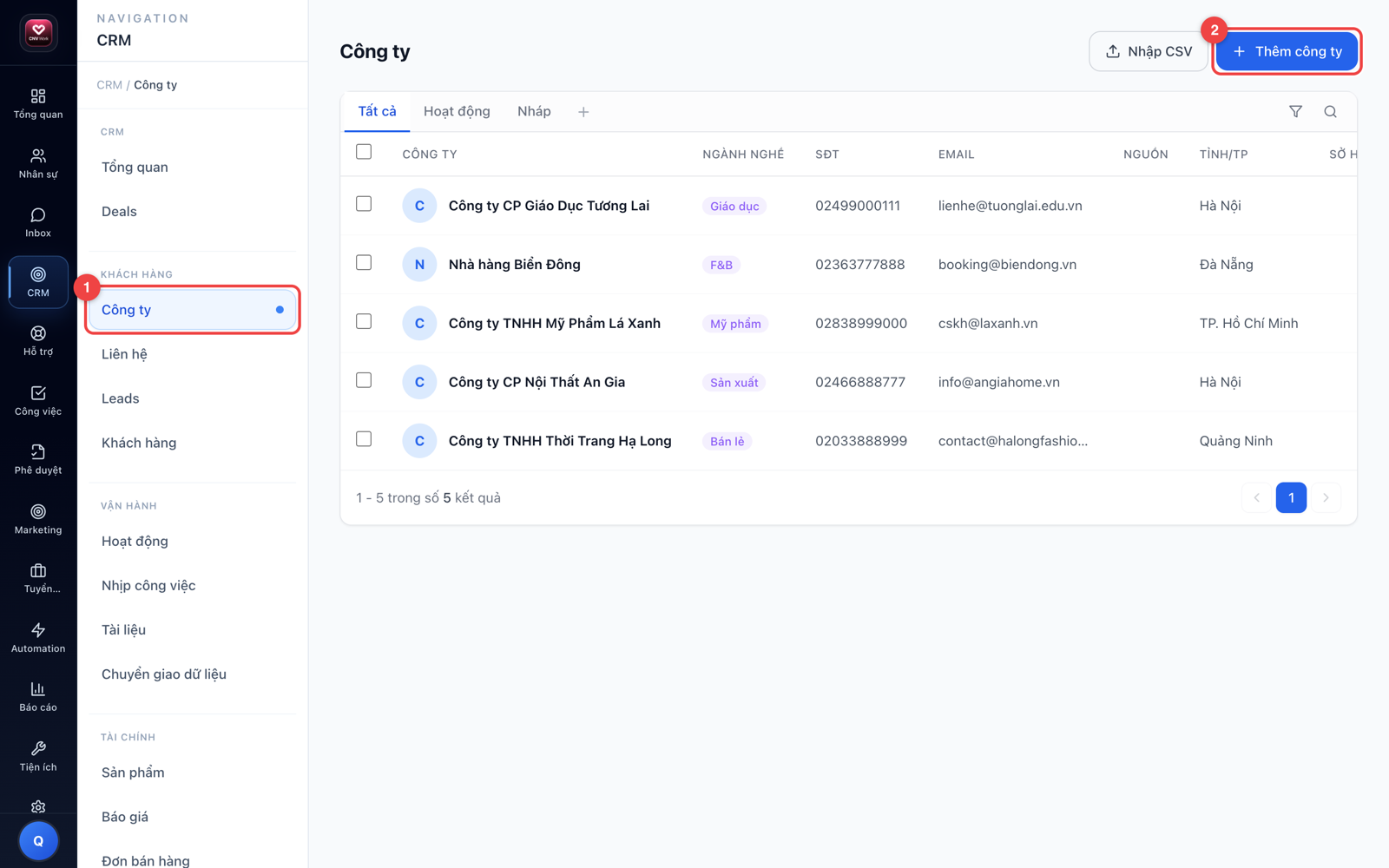The height and width of the screenshot is (868, 1389).
Task: Add a new view with the plus tab icon
Action: [583, 112]
